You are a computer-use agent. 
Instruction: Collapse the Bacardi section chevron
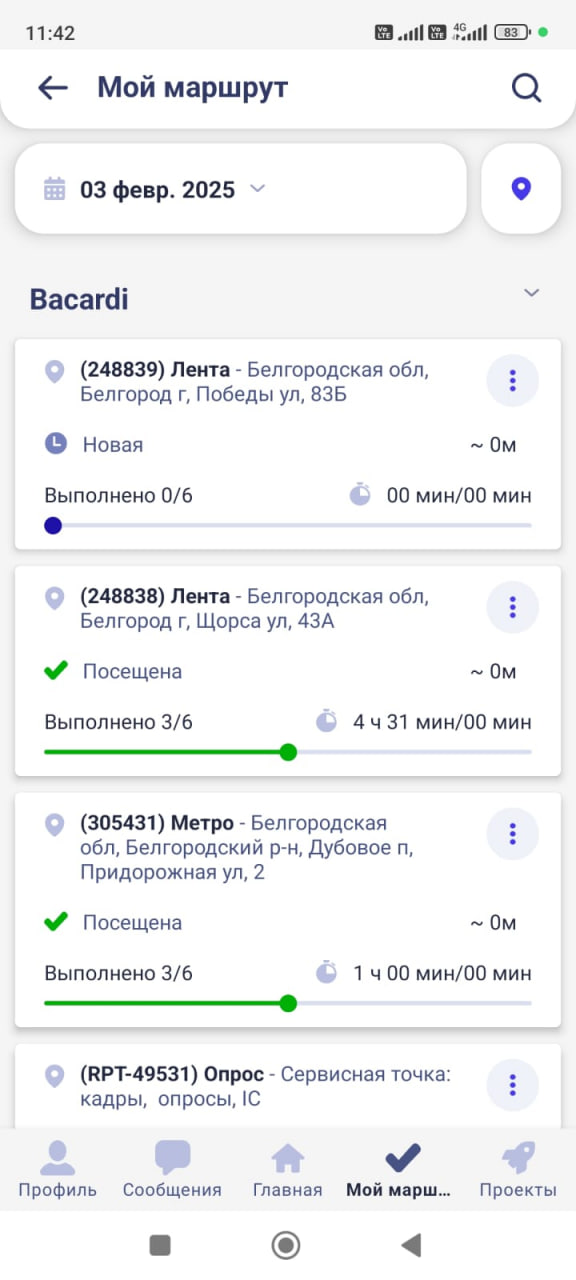[532, 293]
